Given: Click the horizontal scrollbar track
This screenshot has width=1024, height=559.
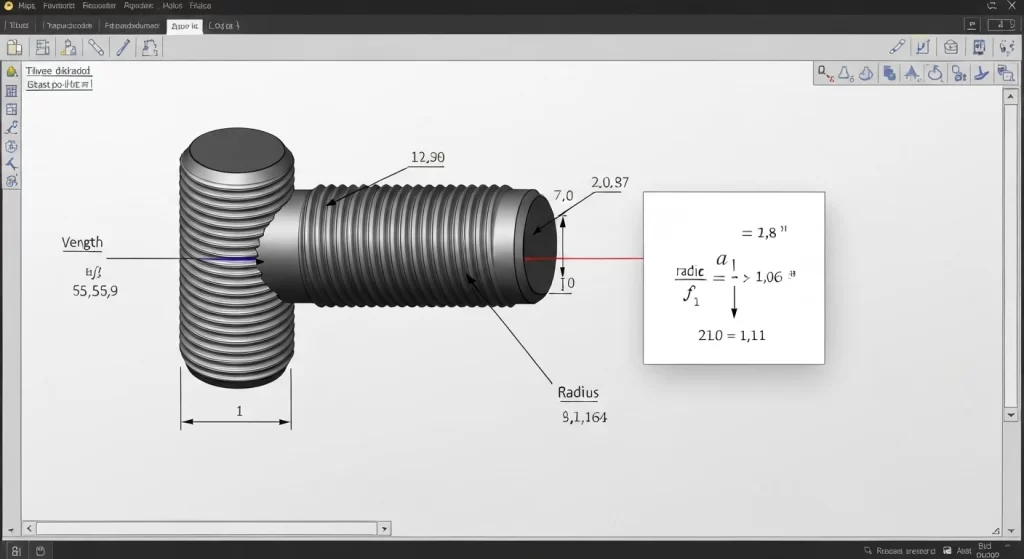Looking at the screenshot, I should point(200,527).
